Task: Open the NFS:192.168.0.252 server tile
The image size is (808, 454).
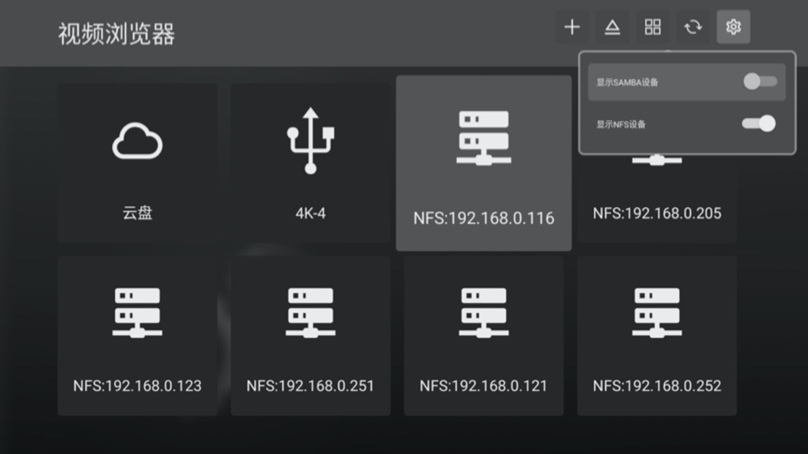Action: (x=657, y=335)
